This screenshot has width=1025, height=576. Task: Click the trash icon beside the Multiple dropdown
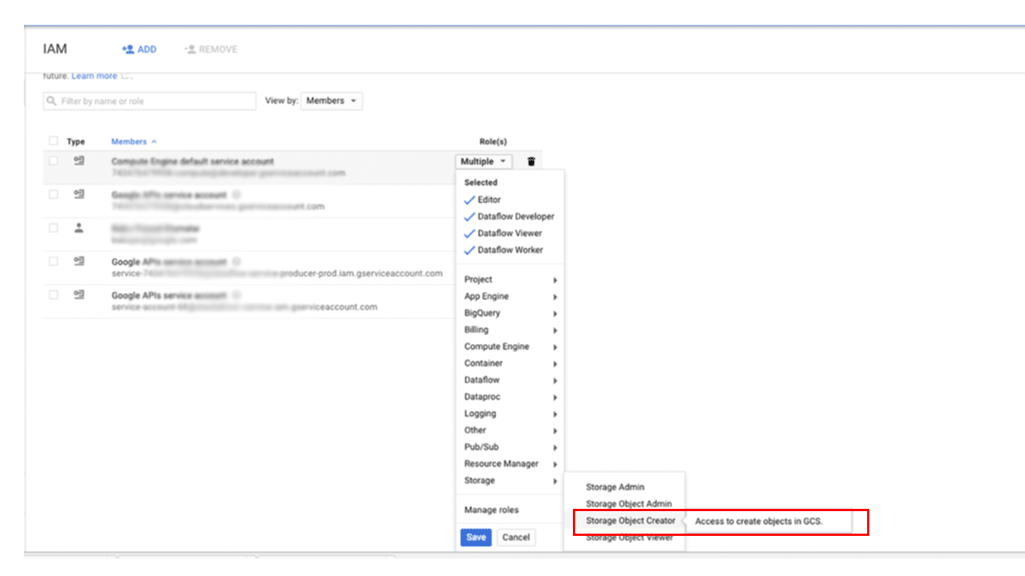point(531,162)
